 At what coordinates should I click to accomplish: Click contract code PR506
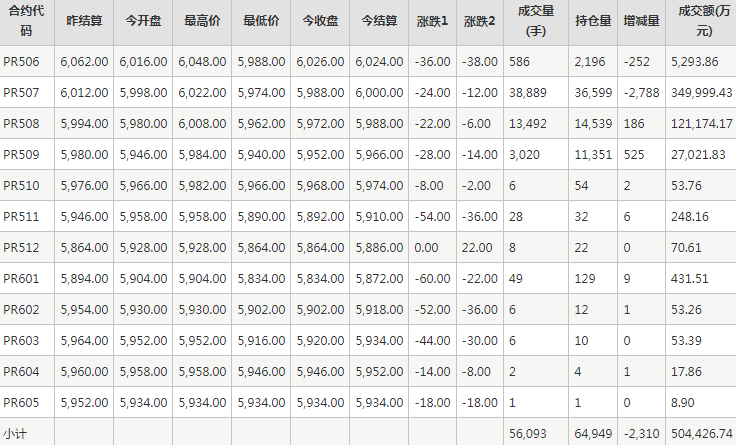21,61
